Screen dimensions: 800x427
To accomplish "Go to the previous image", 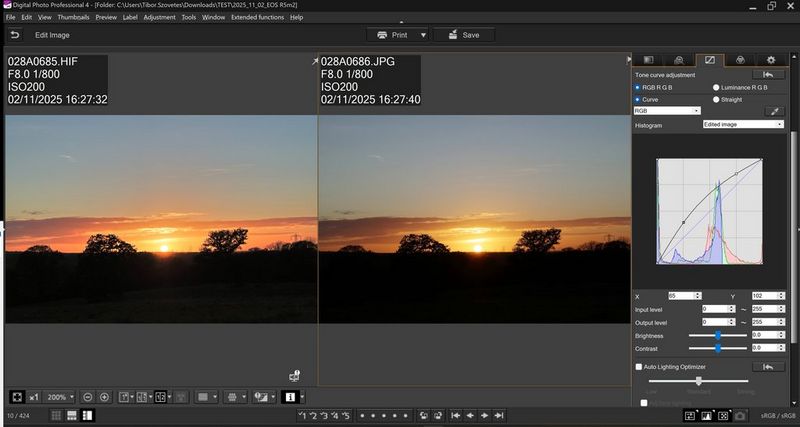I will pyautogui.click(x=470, y=416).
